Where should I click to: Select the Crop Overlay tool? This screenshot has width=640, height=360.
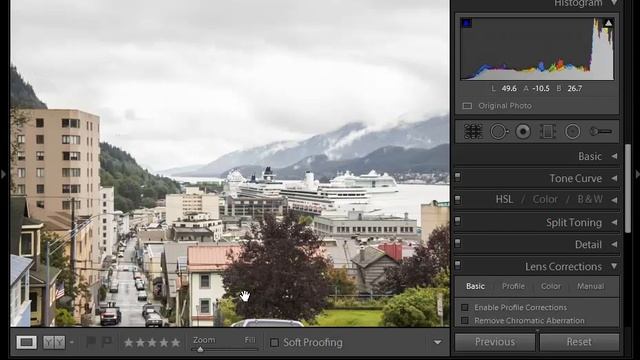[x=473, y=132]
